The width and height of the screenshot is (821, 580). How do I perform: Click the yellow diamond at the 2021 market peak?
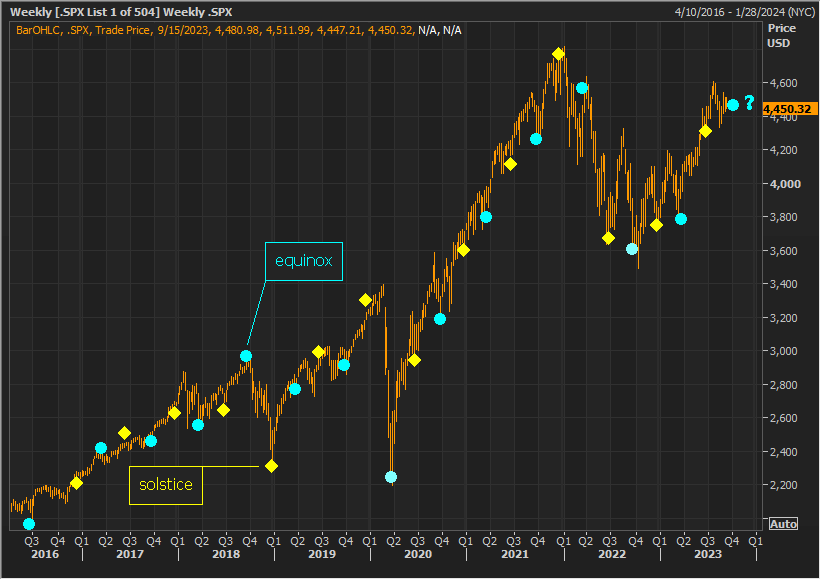coord(558,54)
